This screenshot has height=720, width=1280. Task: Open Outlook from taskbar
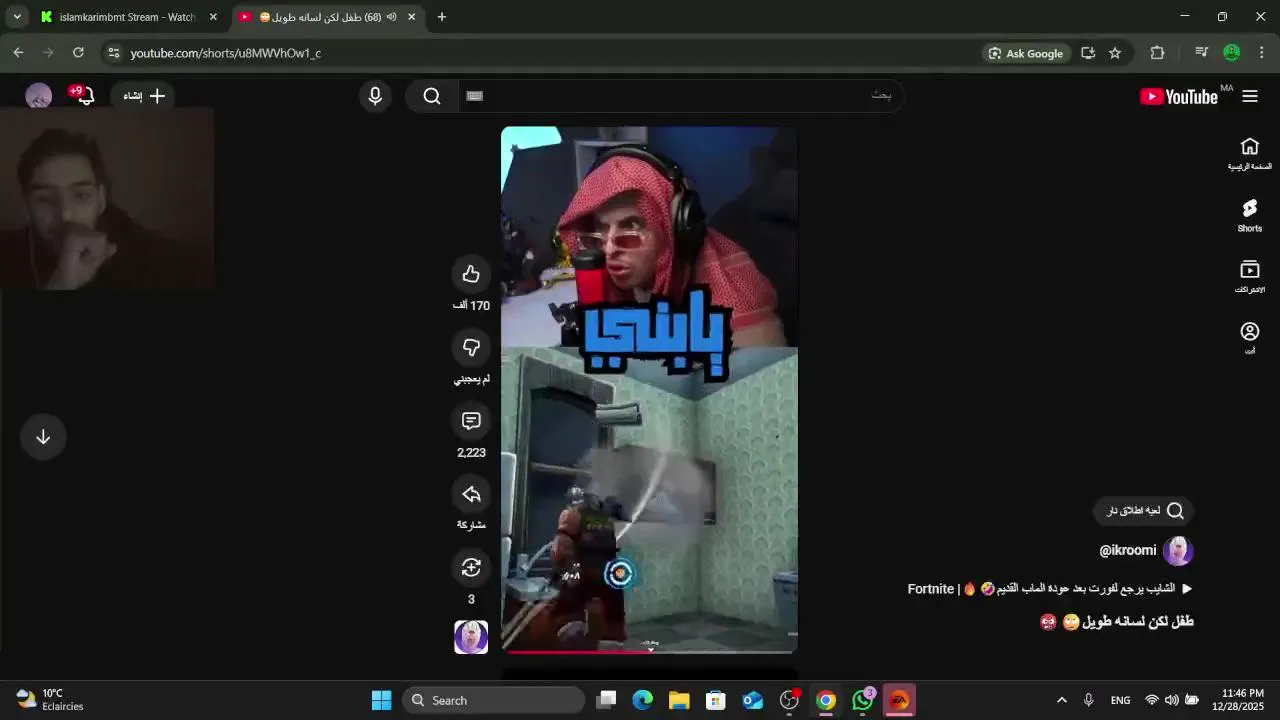[753, 700]
